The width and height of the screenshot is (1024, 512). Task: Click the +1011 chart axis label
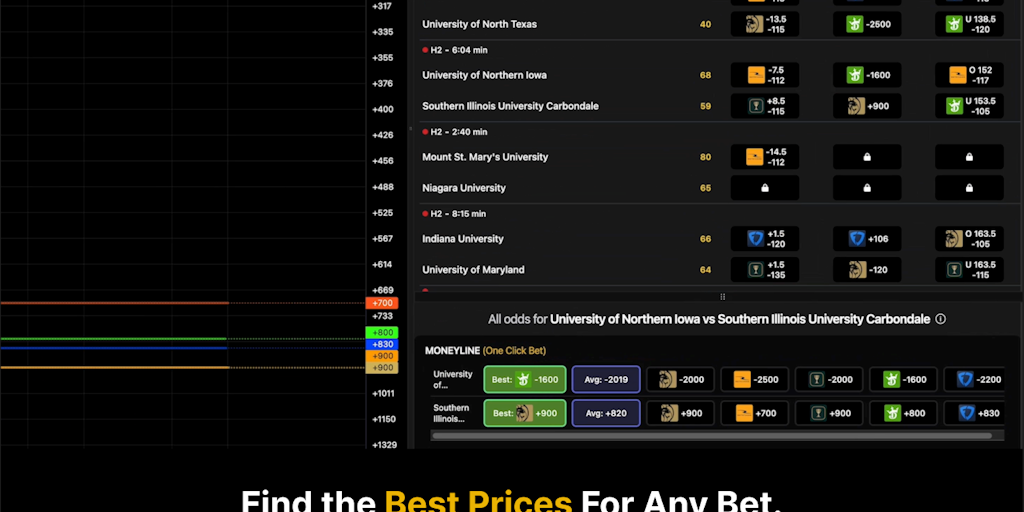[x=383, y=393]
